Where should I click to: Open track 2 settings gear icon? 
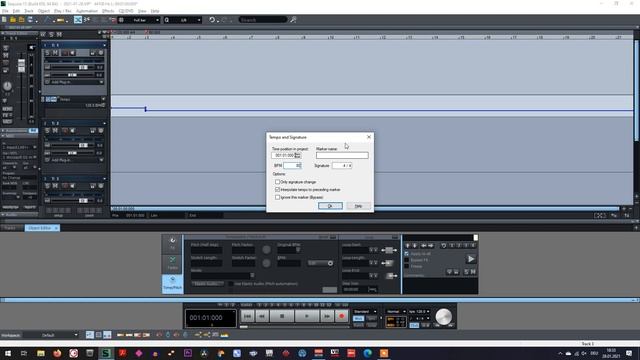(101, 131)
